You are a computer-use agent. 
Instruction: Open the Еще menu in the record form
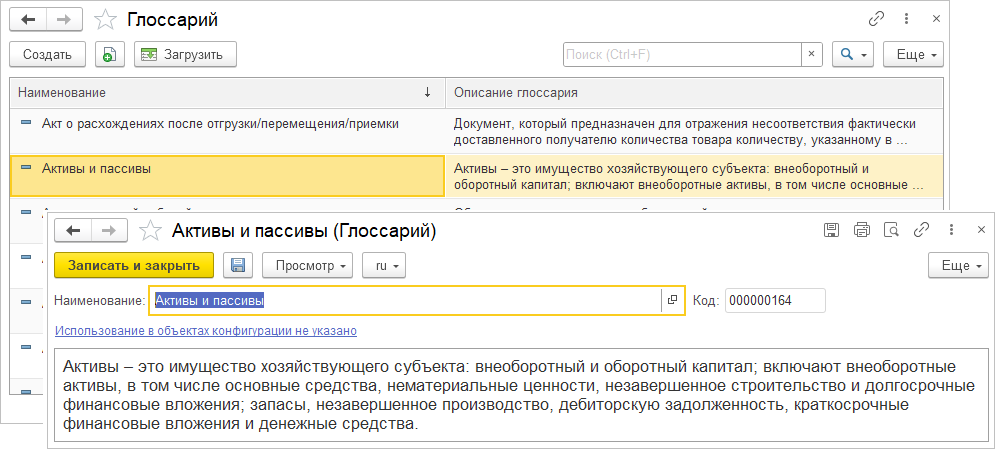coord(961,266)
